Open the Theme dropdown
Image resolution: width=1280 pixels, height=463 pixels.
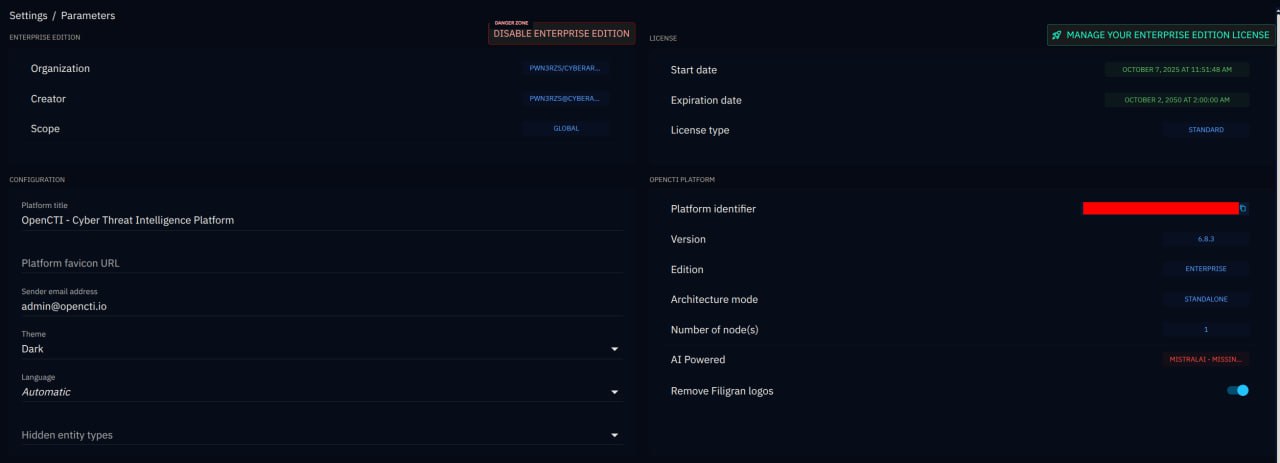(x=322, y=349)
